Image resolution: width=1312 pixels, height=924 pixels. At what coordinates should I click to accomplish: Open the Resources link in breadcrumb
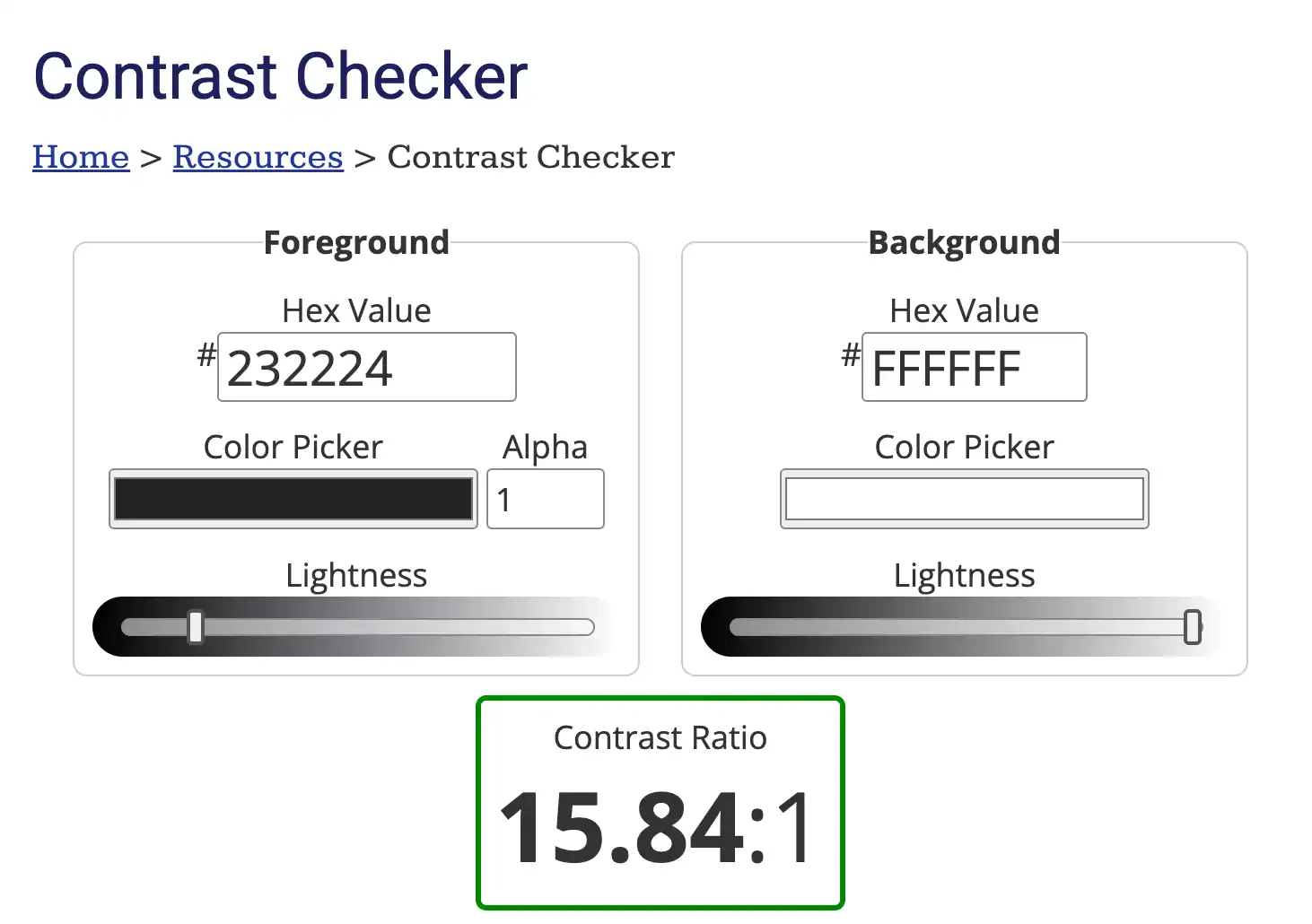point(258,157)
